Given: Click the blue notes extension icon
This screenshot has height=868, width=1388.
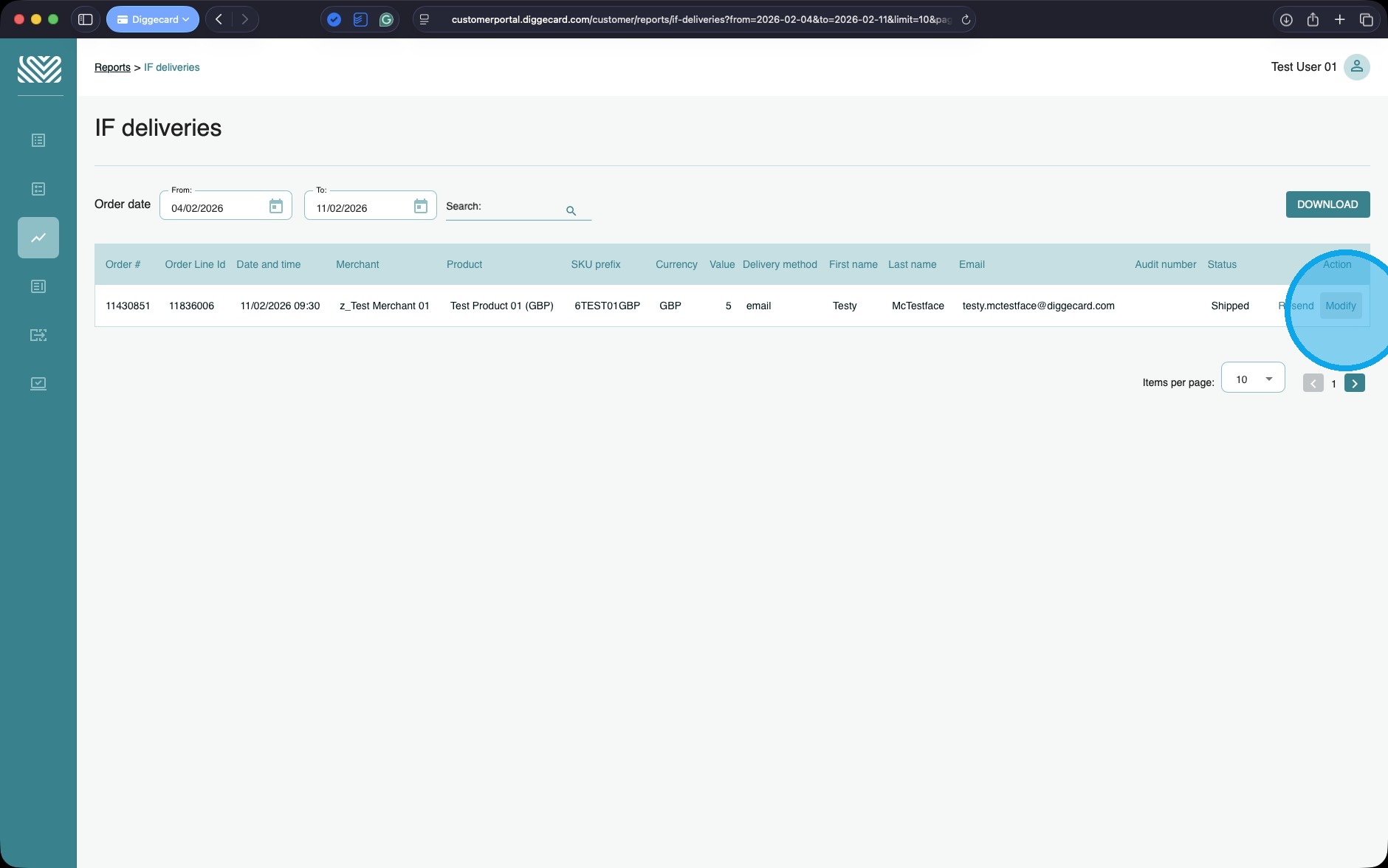Looking at the screenshot, I should point(360,20).
